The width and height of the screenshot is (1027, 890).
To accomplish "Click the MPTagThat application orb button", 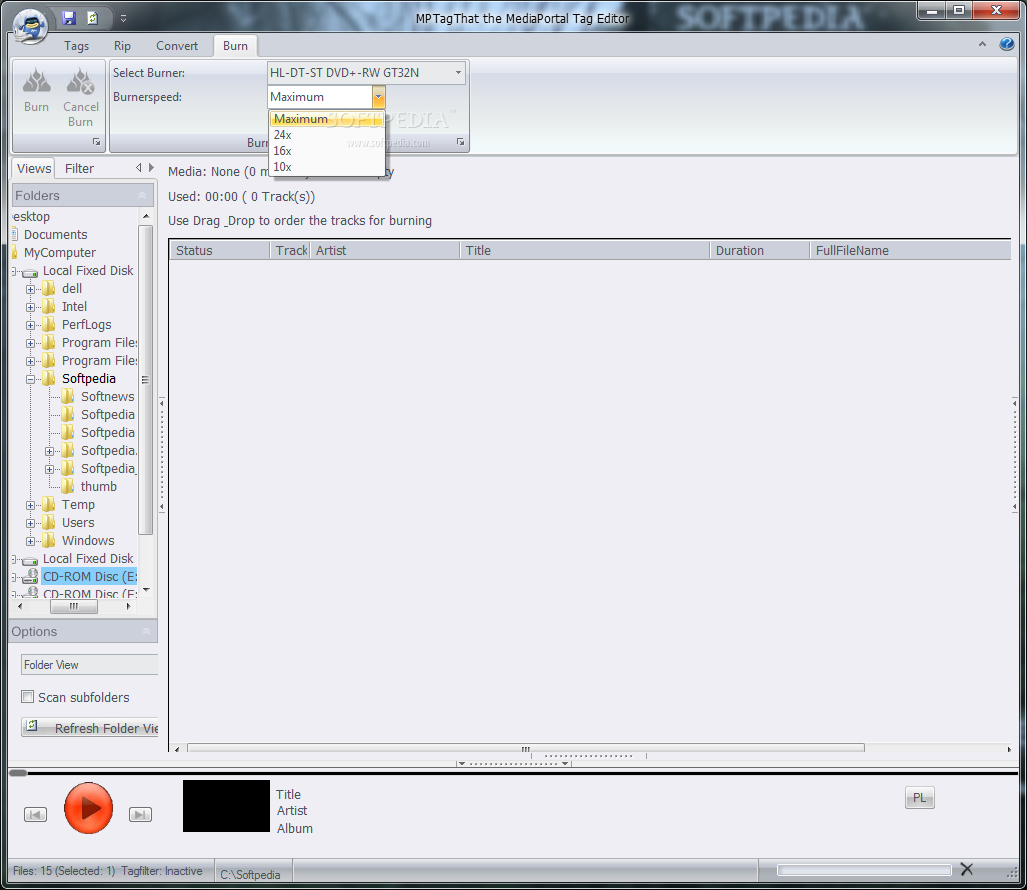I will tap(31, 26).
